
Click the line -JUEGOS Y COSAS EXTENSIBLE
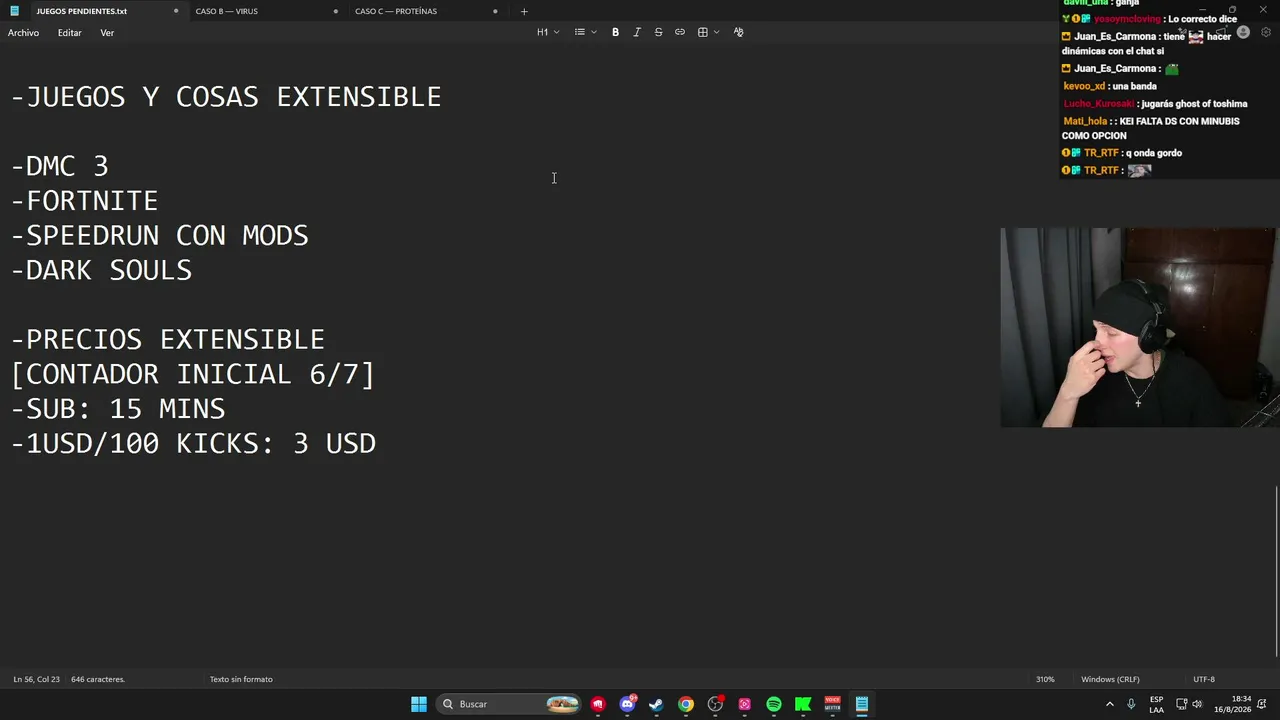tap(226, 97)
